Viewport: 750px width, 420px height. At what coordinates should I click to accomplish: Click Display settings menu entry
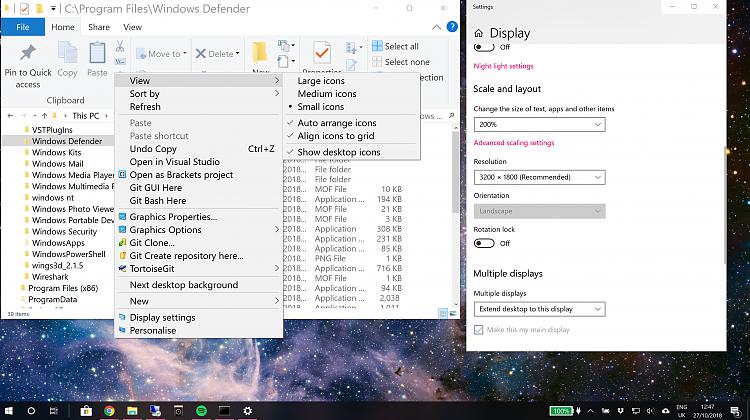click(x=199, y=318)
